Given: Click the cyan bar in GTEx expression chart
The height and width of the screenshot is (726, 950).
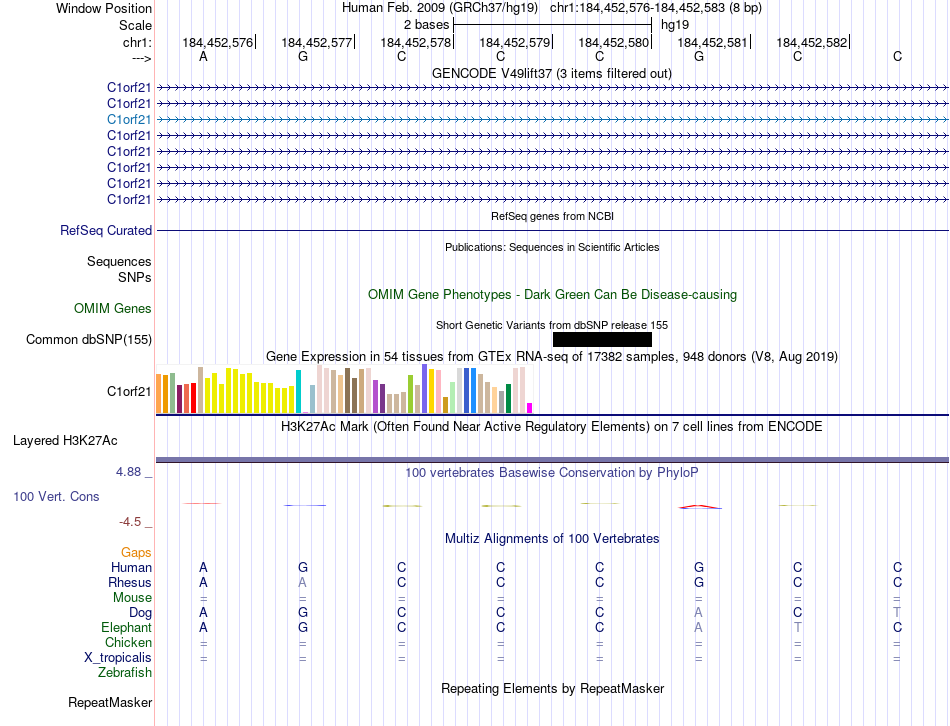Looking at the screenshot, I should (298, 391).
